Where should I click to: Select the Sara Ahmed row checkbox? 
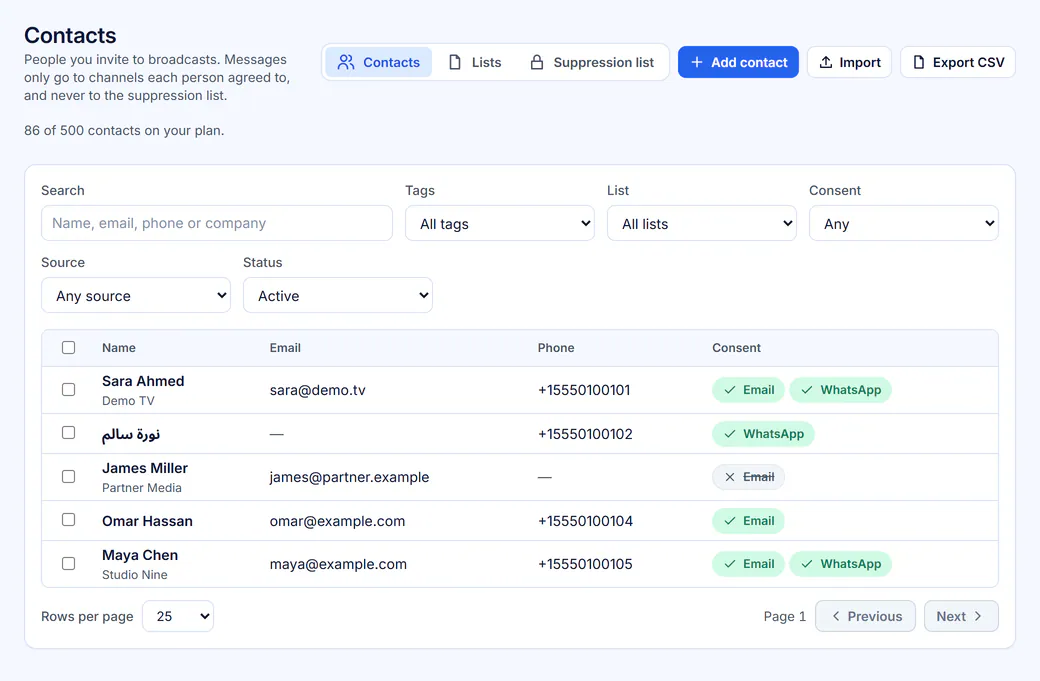point(68,389)
